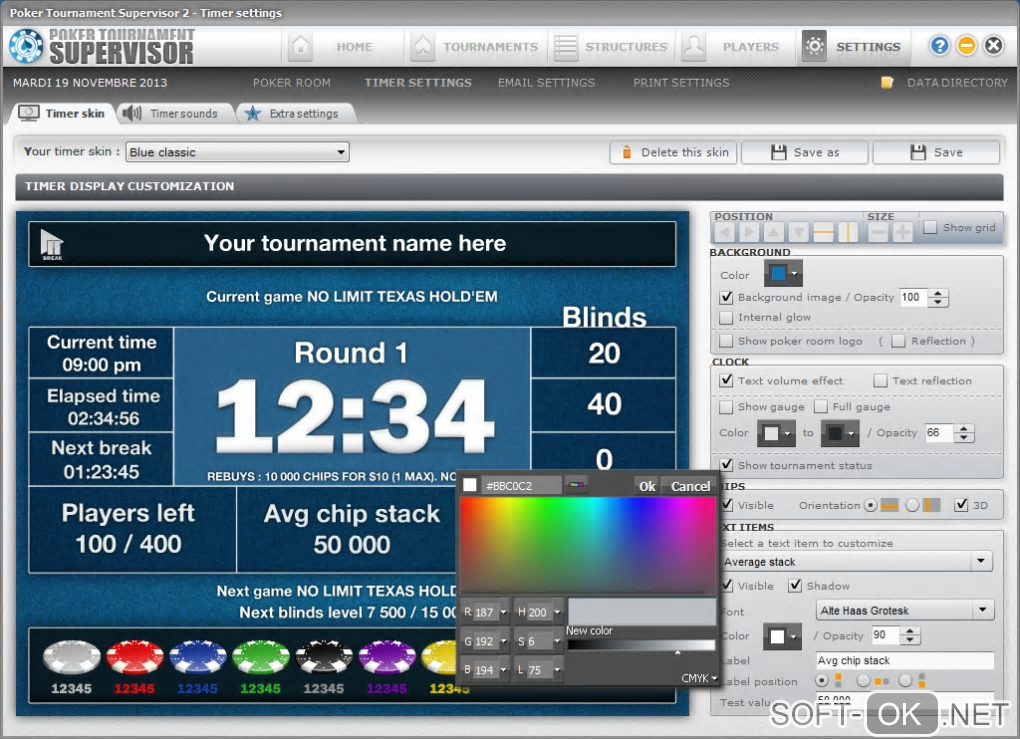
Task: Choose horizontal chips orientation option
Action: click(x=870, y=505)
